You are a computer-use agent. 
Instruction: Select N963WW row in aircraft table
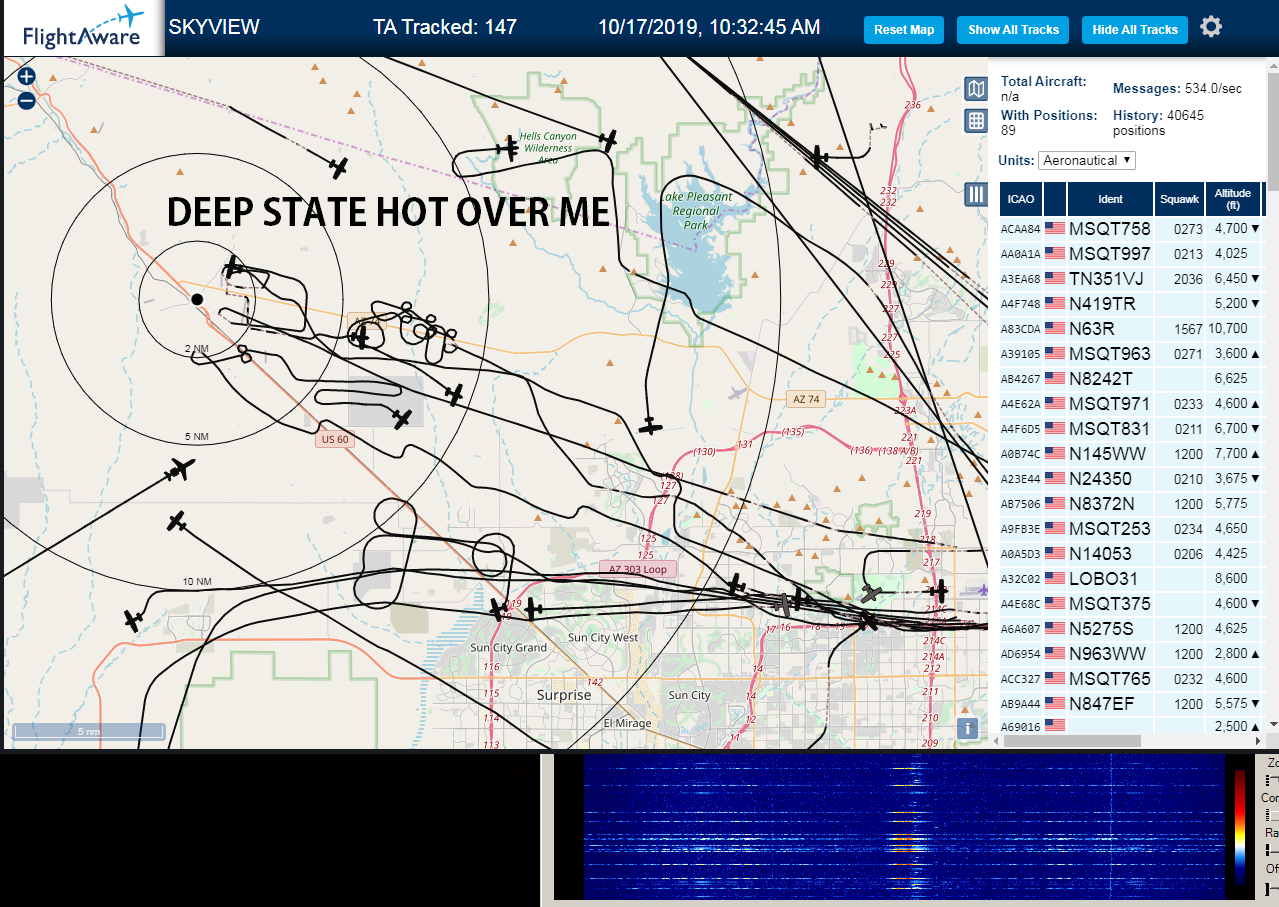pyautogui.click(x=1131, y=653)
